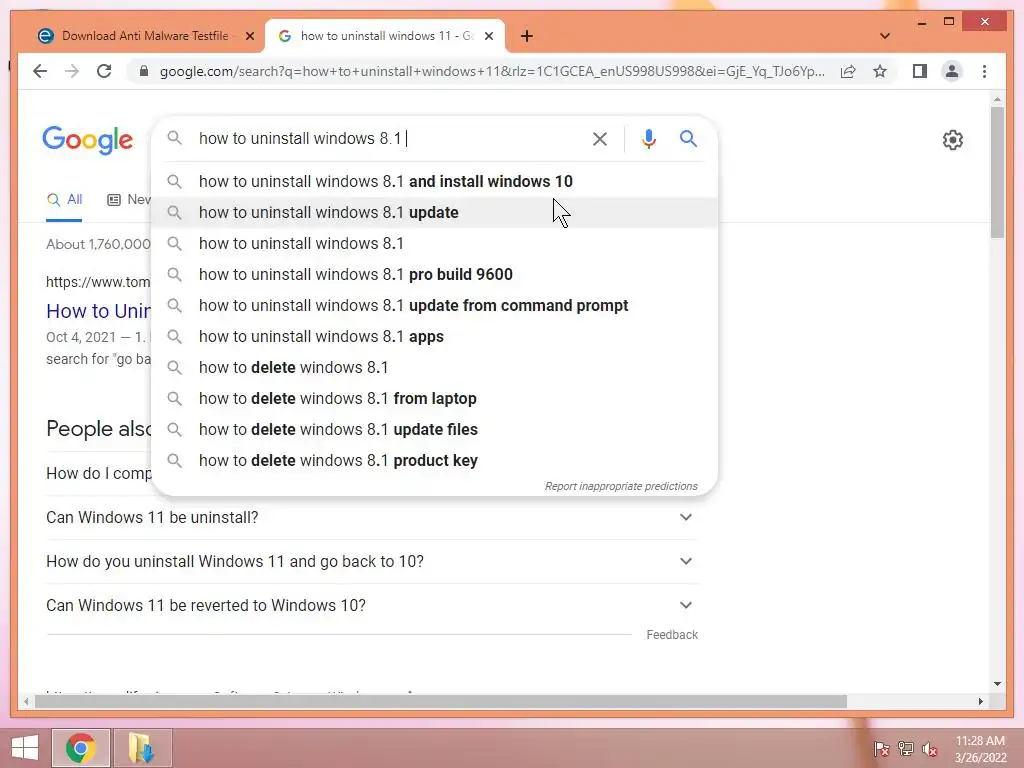The width and height of the screenshot is (1024, 768).
Task: Bookmark this page with the star icon
Action: (880, 71)
